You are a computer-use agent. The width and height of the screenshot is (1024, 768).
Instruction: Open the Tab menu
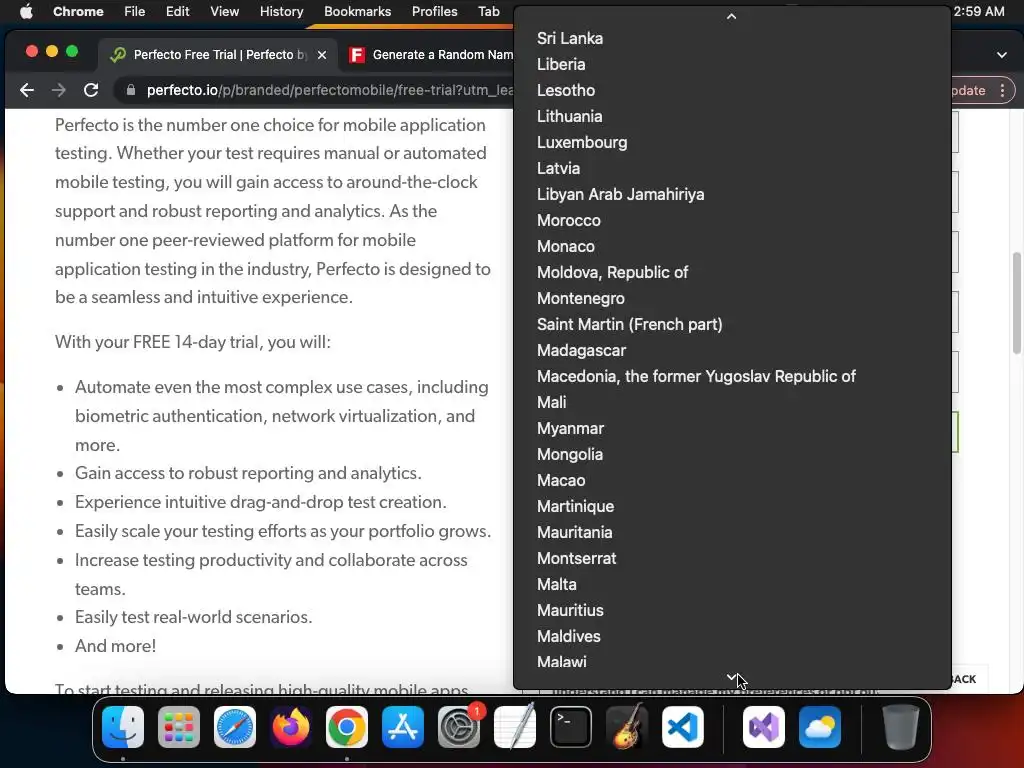[488, 11]
